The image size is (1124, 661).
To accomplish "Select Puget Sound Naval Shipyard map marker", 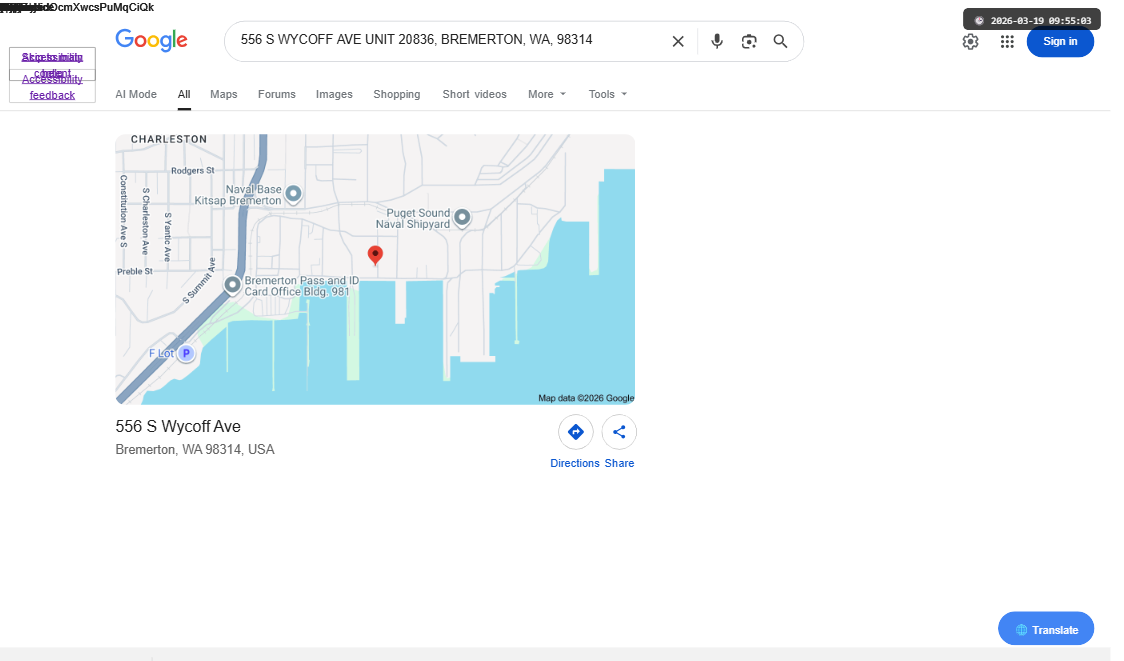I will click(462, 217).
